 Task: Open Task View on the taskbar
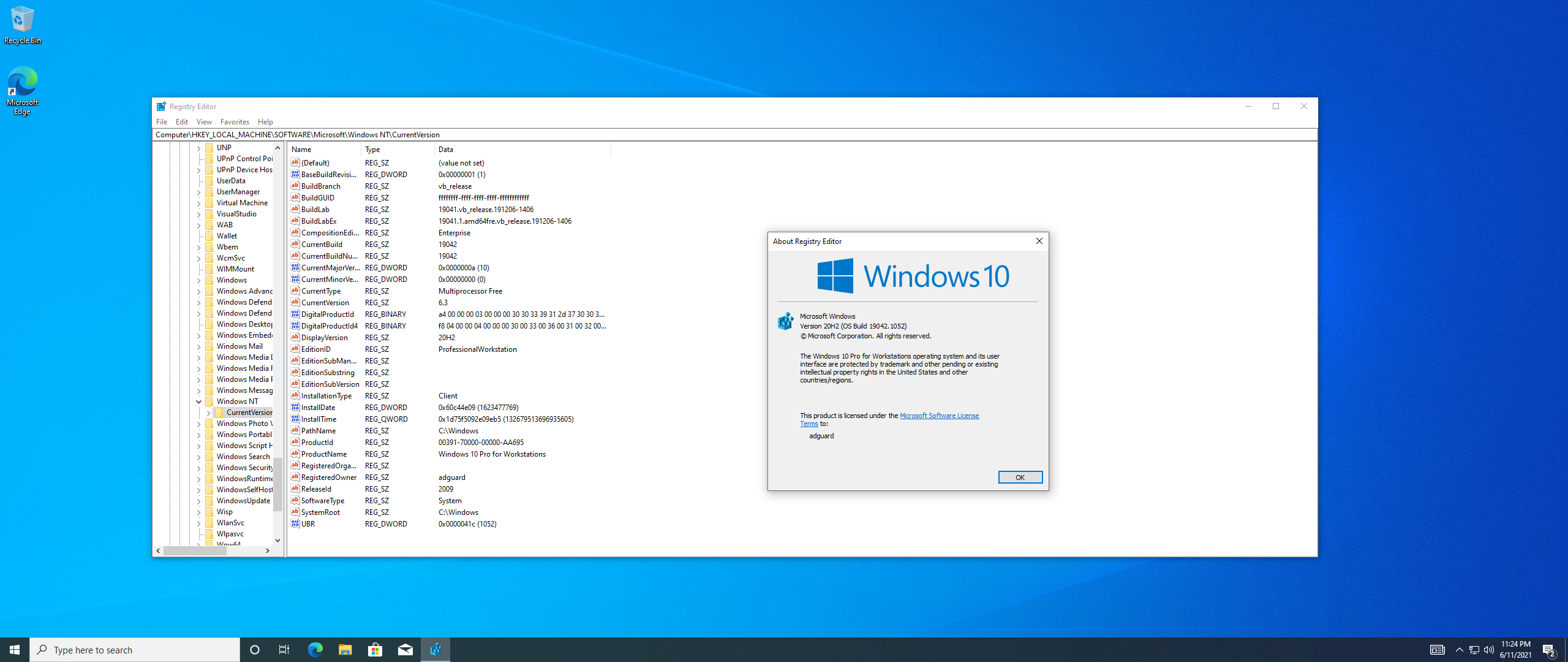[284, 650]
